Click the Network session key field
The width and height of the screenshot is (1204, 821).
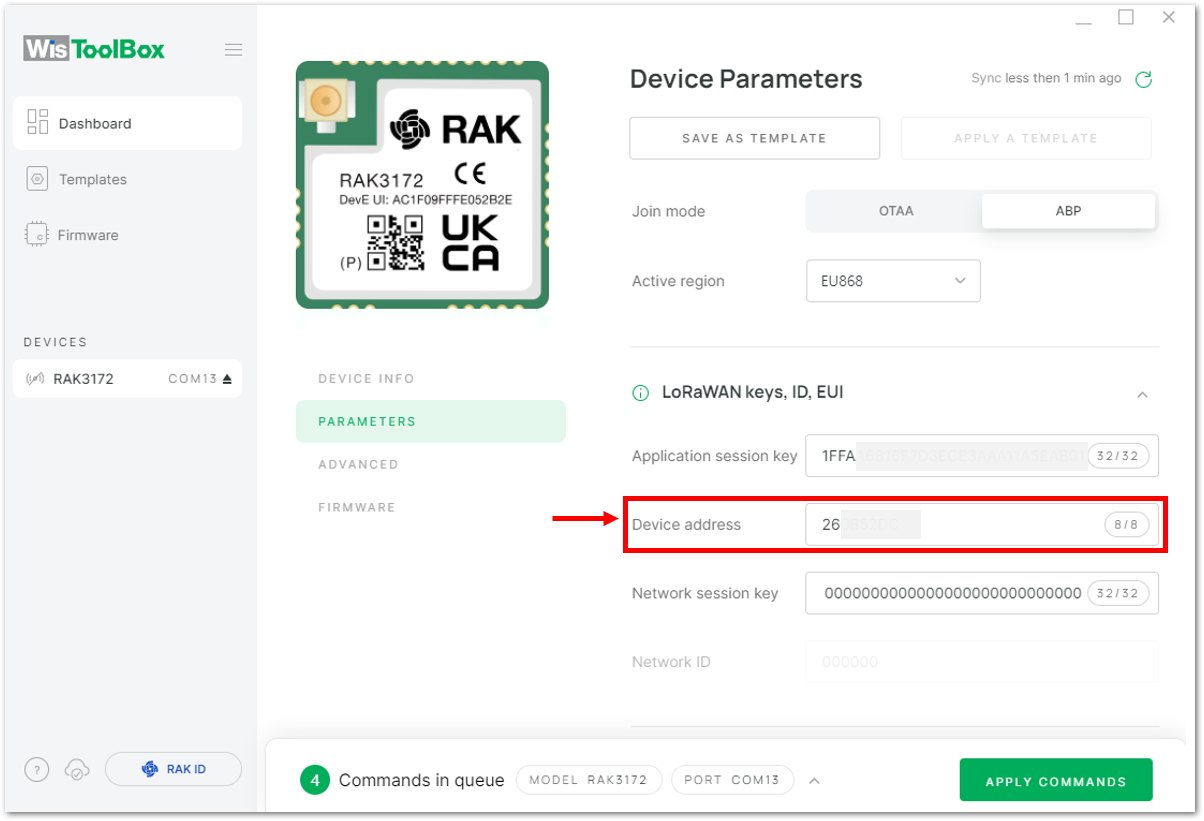(x=982, y=593)
